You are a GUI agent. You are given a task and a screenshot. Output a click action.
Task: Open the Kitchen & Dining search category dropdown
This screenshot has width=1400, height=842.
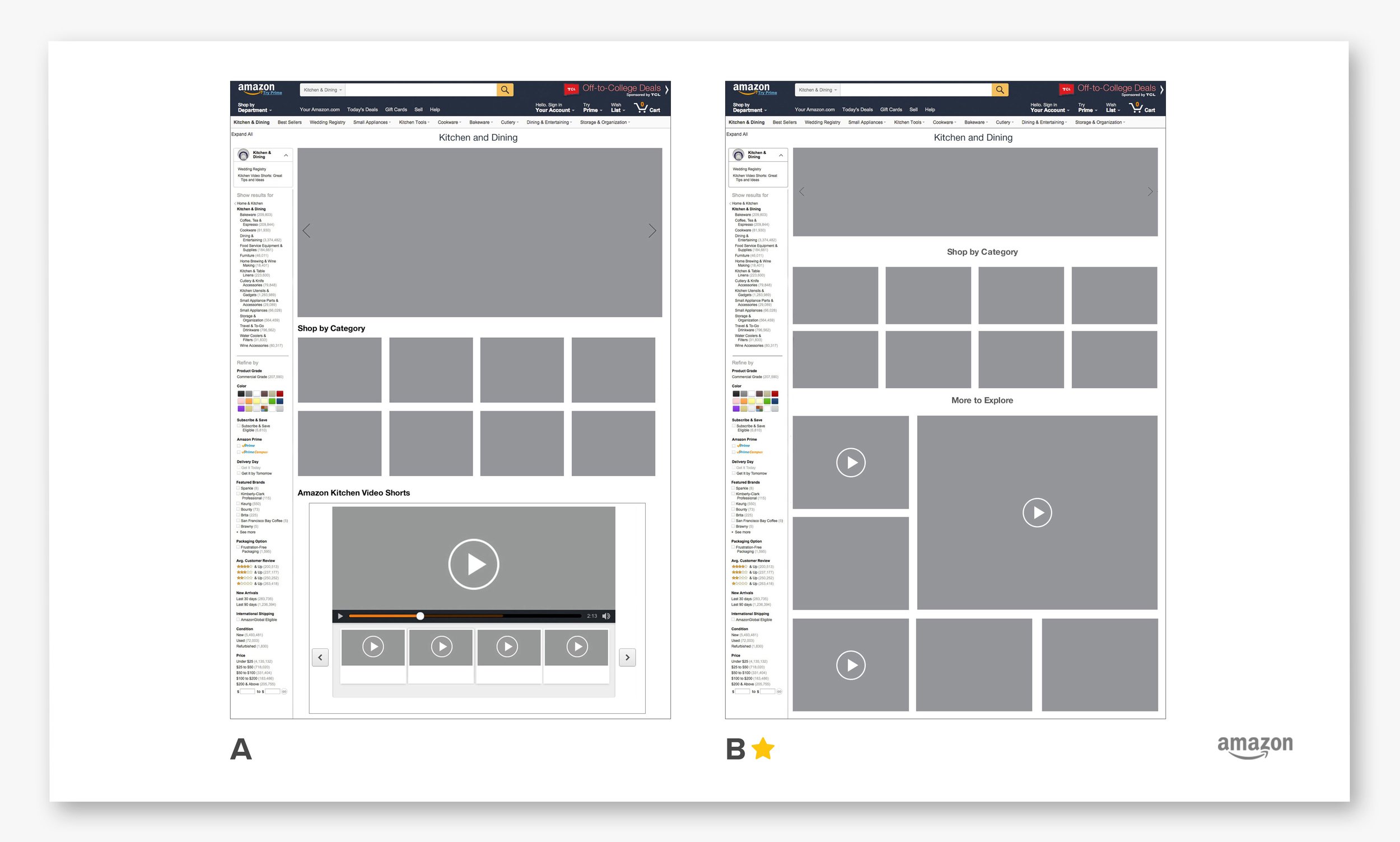pos(321,90)
